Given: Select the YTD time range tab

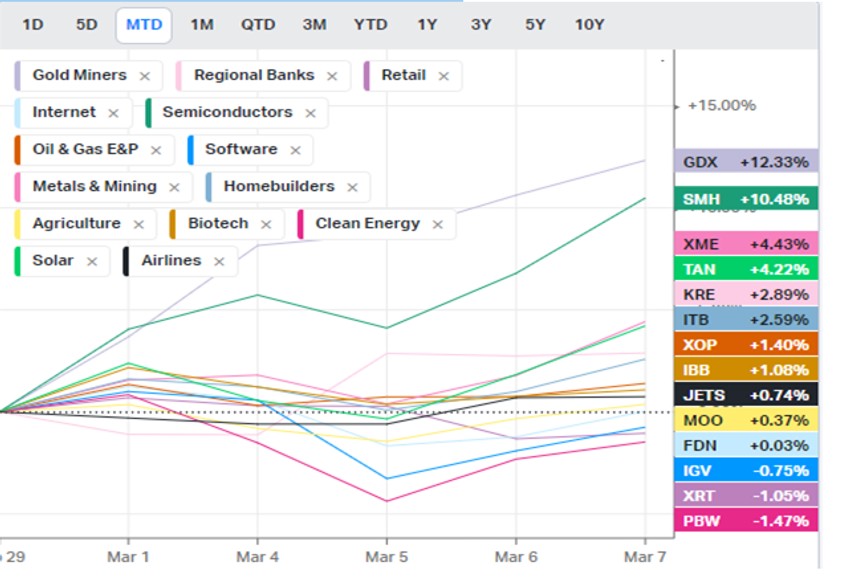Looking at the screenshot, I should [371, 25].
